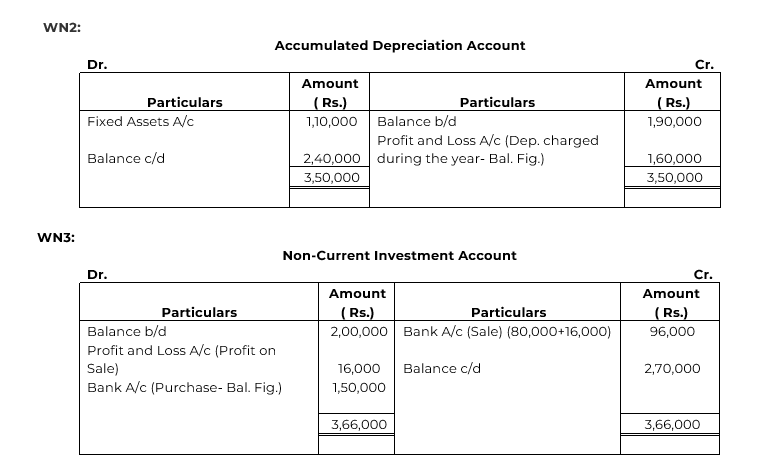Image resolution: width=761 pixels, height=466 pixels.
Task: Select the 3,50,000 credit total in WN2
Action: [x=674, y=177]
